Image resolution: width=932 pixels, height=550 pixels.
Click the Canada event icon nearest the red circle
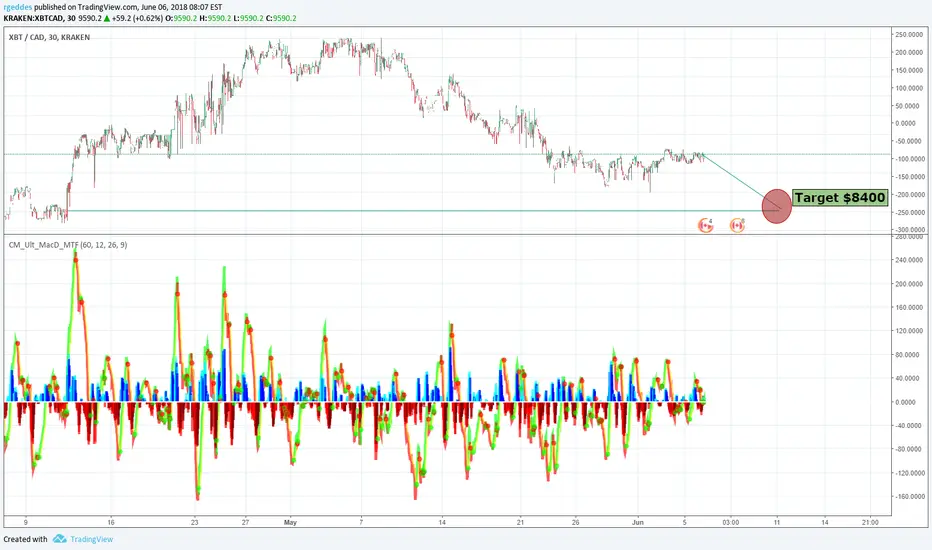click(737, 225)
